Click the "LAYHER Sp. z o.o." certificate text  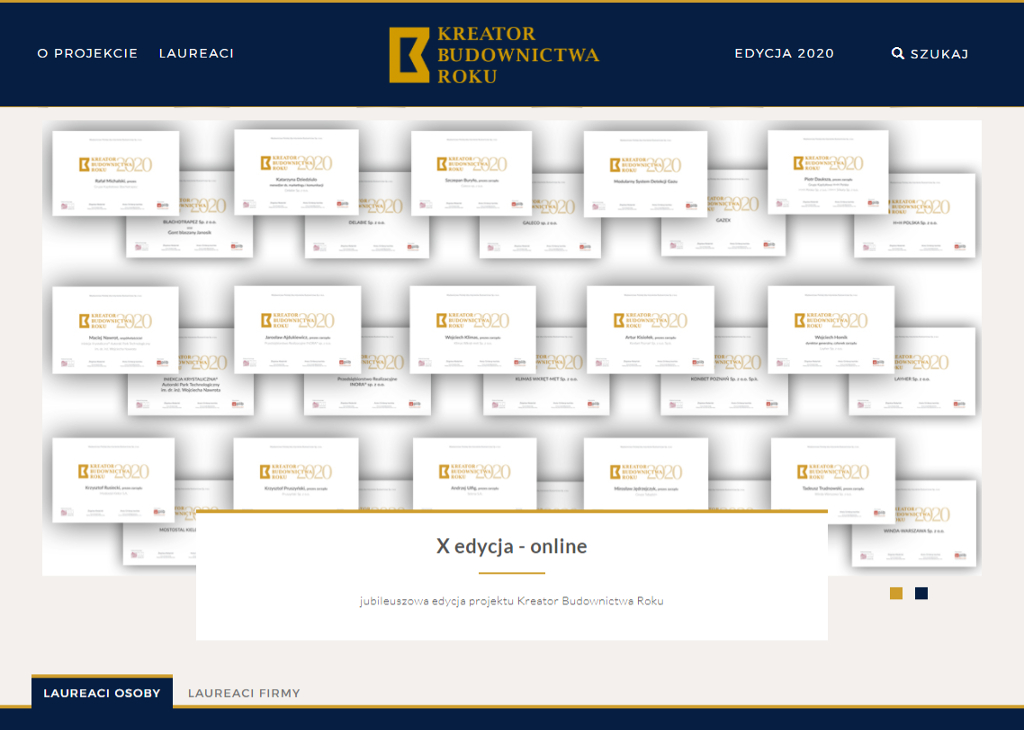click(912, 379)
